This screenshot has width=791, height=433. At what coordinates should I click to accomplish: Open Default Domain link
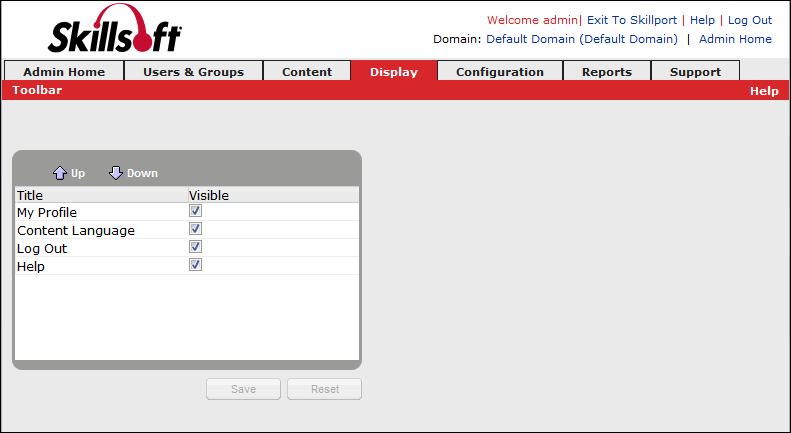582,39
